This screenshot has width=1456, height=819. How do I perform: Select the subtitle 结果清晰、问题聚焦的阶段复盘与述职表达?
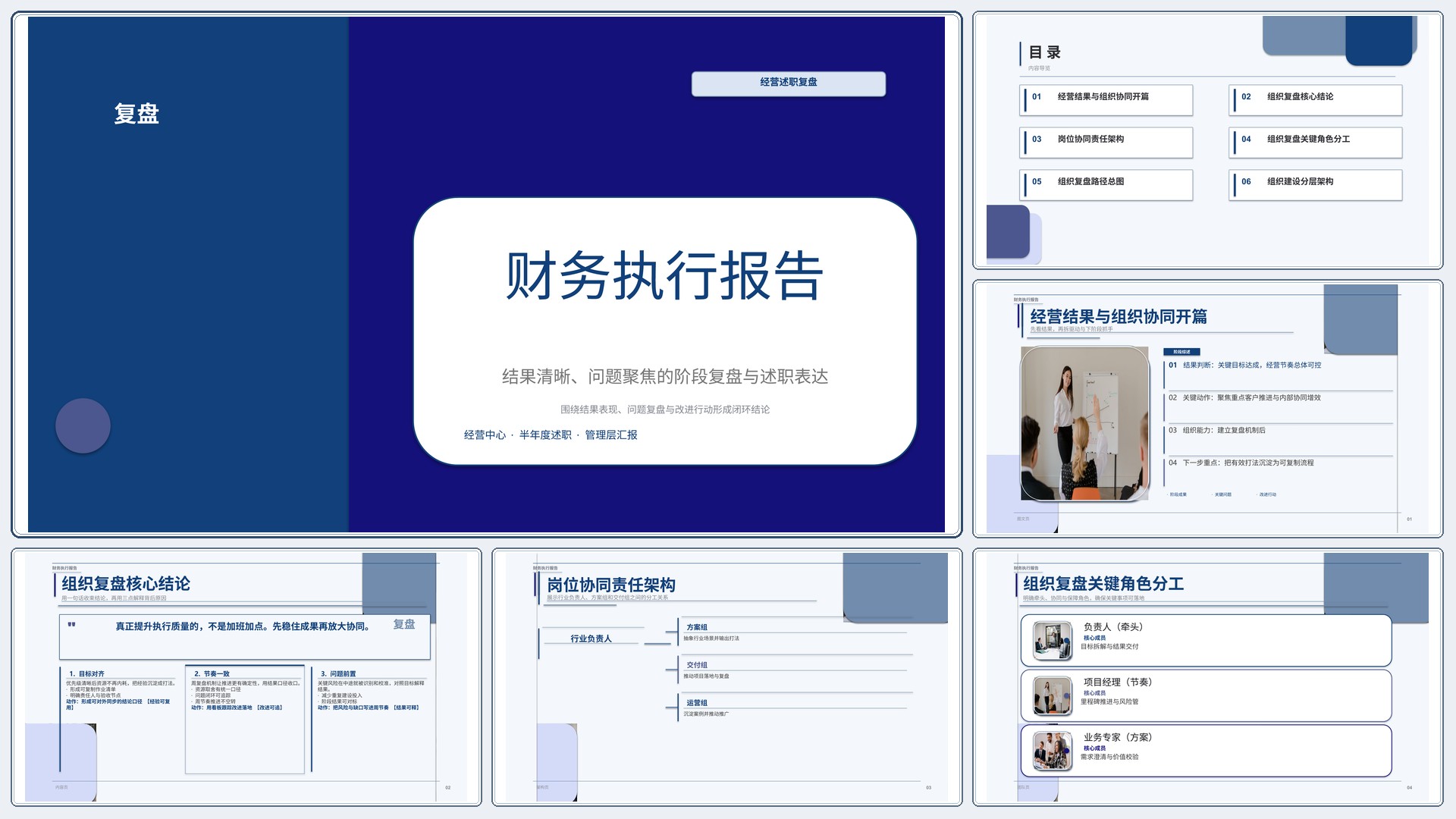[x=665, y=376]
